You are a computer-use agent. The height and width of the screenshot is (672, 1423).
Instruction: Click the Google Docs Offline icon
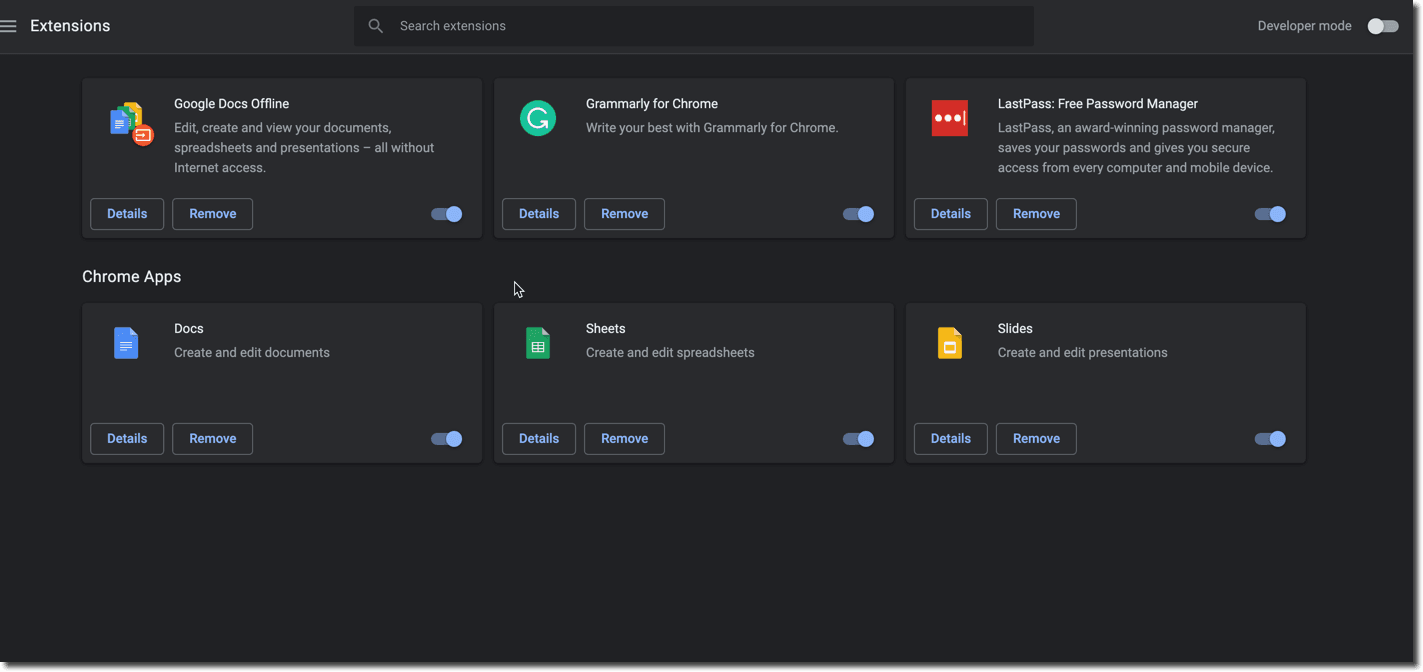tap(131, 123)
